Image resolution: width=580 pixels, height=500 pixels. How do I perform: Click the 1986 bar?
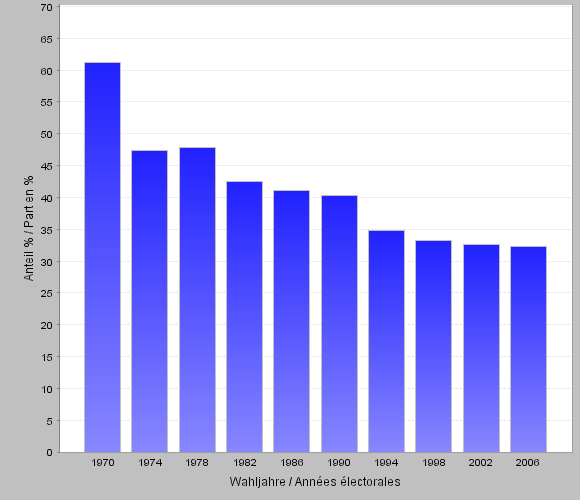pos(291,321)
